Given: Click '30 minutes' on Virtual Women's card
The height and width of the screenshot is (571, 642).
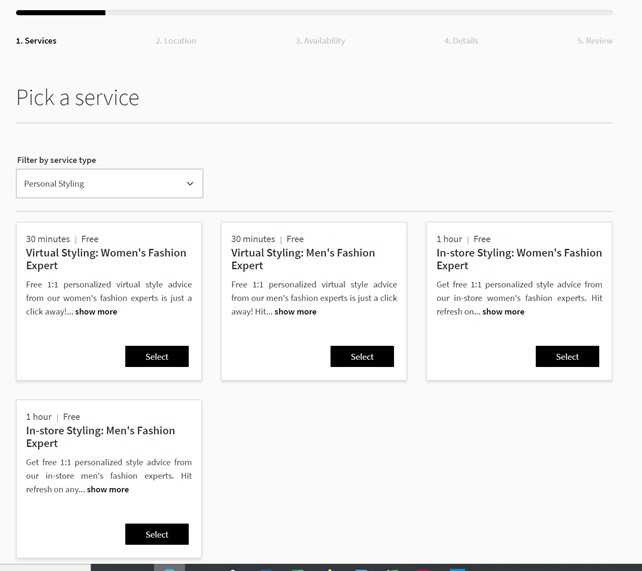Looking at the screenshot, I should [48, 239].
